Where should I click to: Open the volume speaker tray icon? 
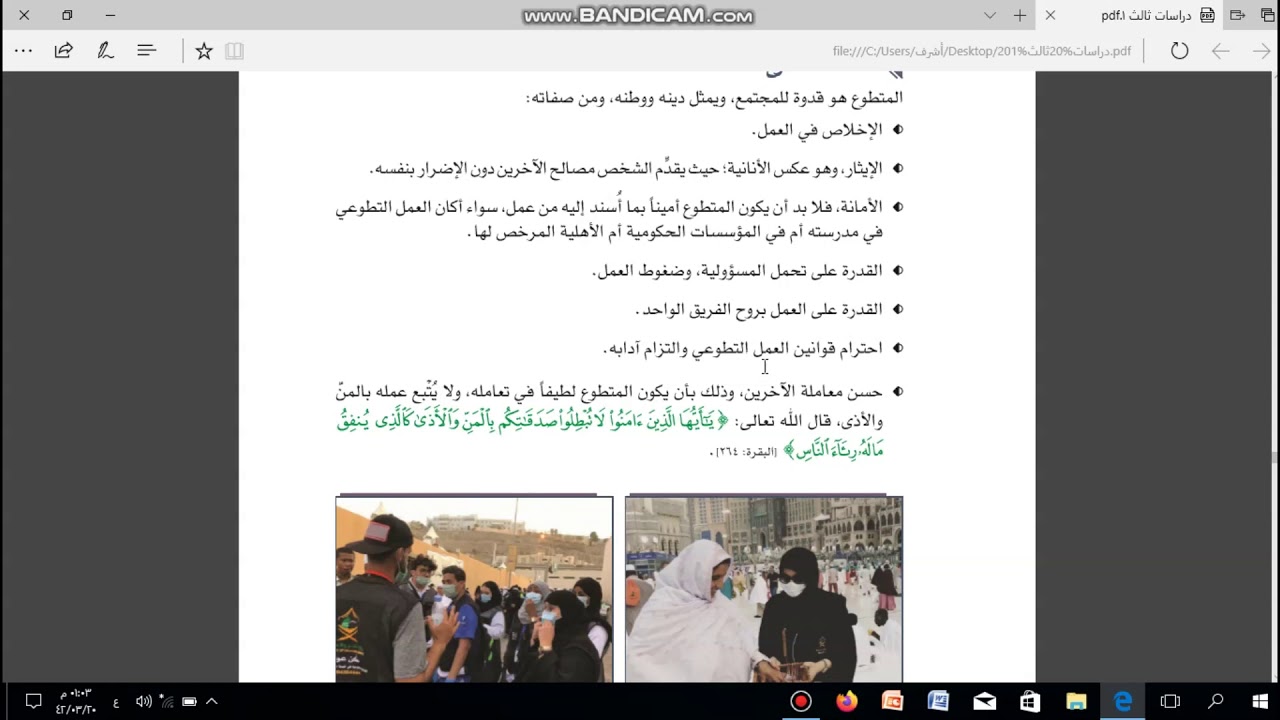[x=143, y=701]
